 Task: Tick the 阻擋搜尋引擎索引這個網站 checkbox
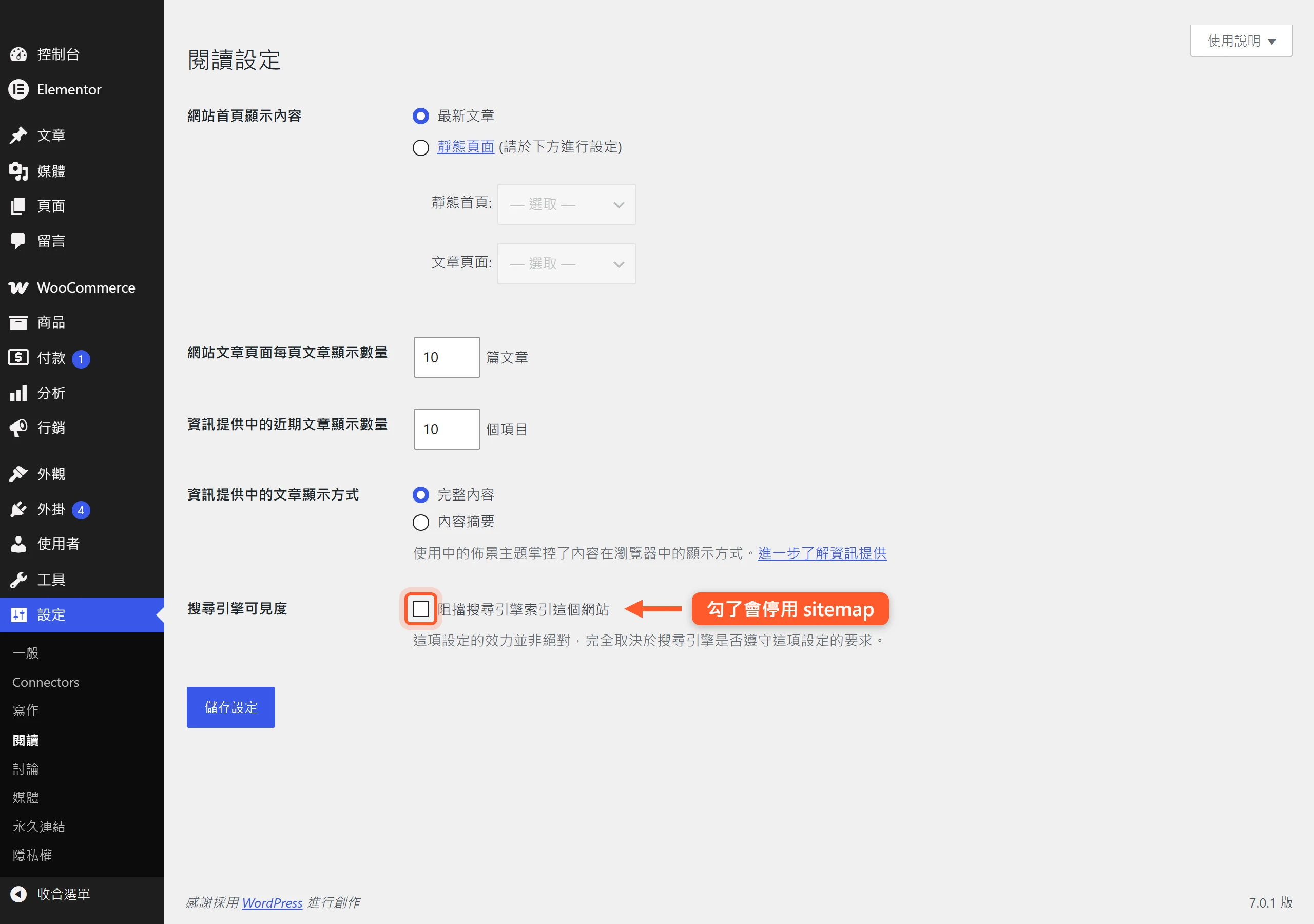coord(421,609)
